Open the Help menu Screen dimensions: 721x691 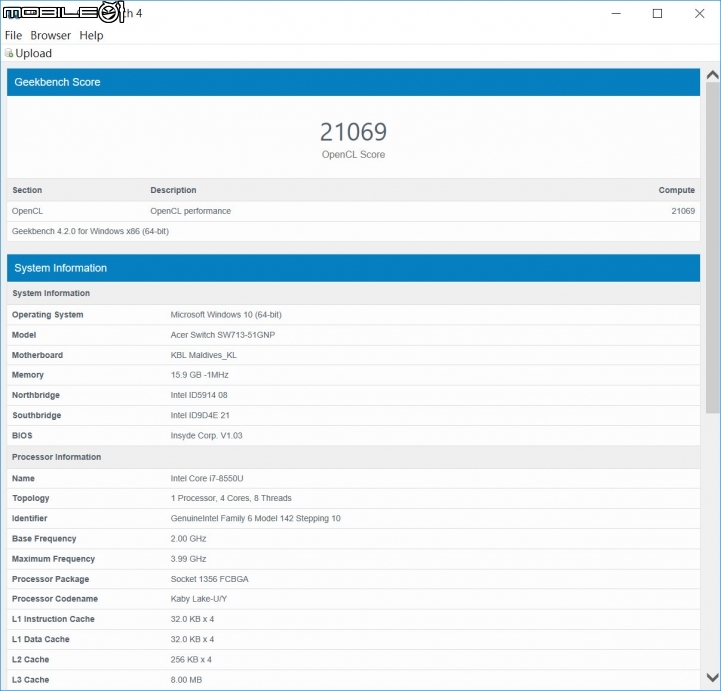[x=91, y=35]
